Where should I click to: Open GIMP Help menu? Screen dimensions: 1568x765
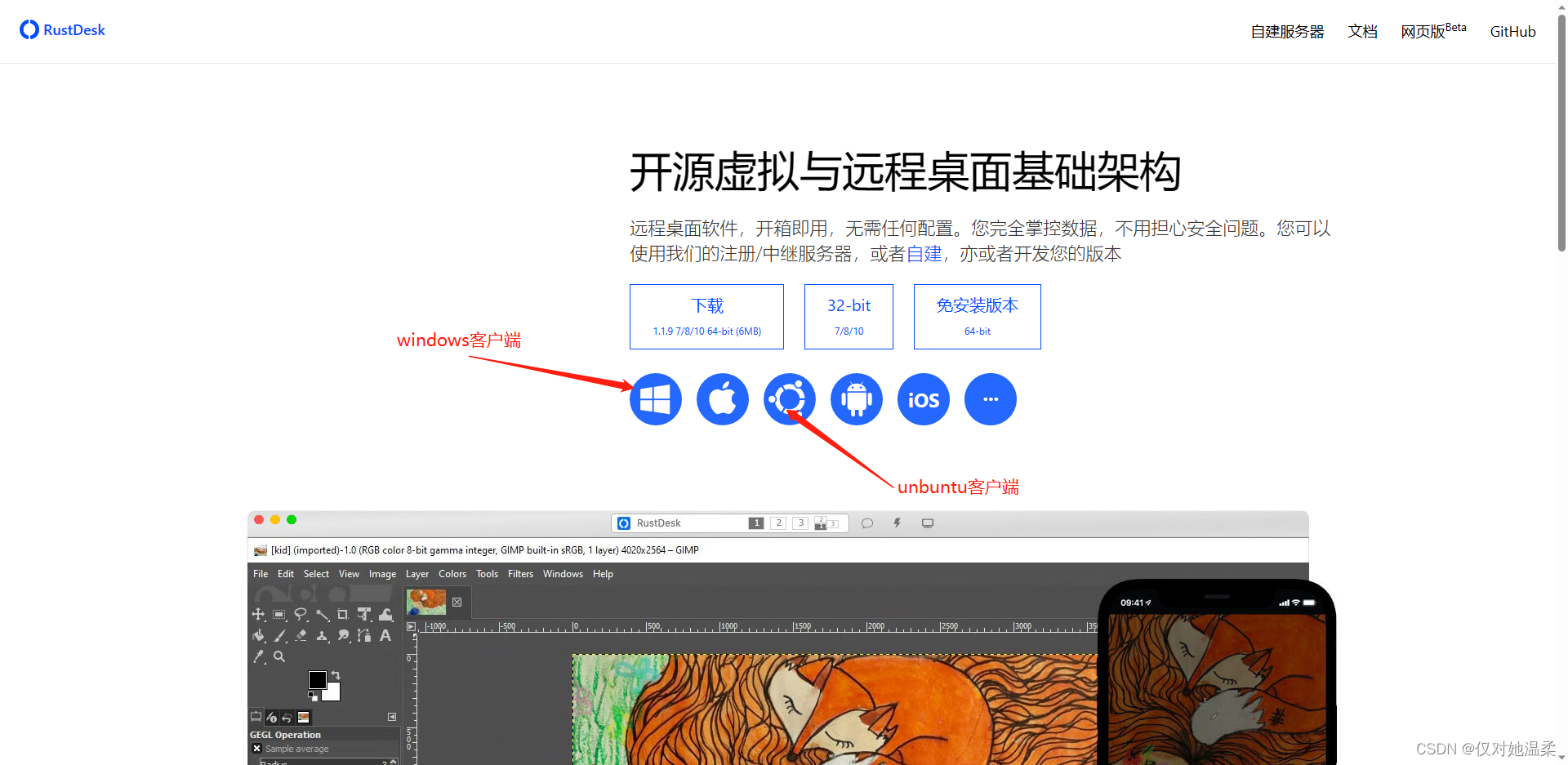(603, 574)
